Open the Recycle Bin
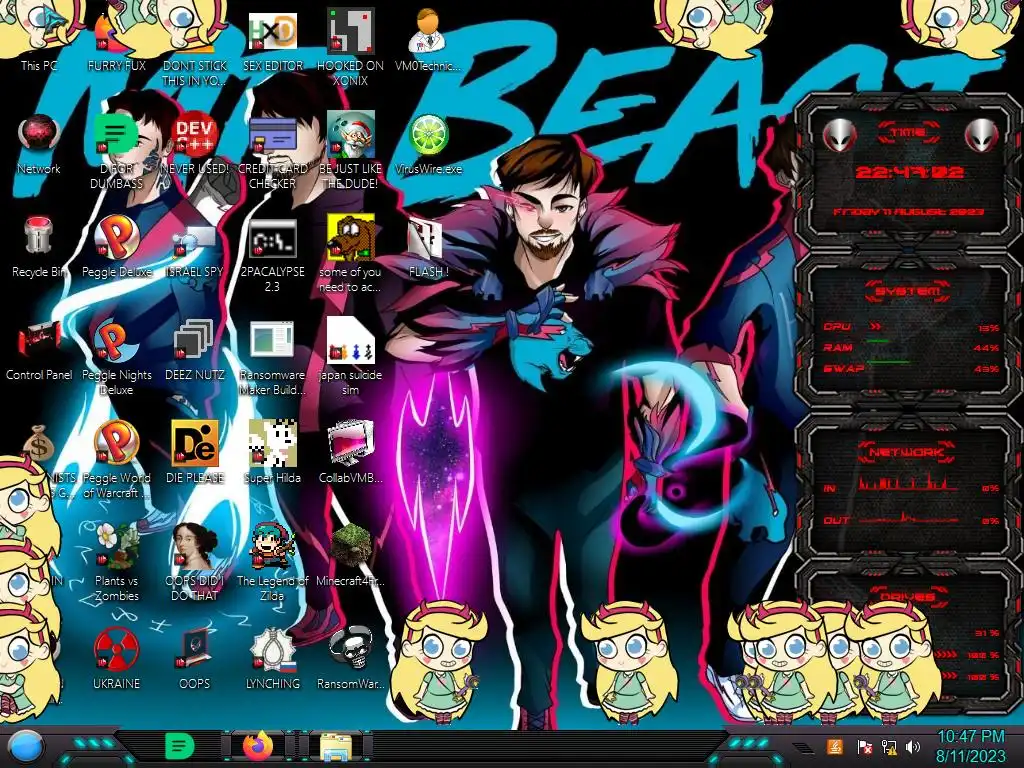The width and height of the screenshot is (1024, 768). [x=39, y=246]
